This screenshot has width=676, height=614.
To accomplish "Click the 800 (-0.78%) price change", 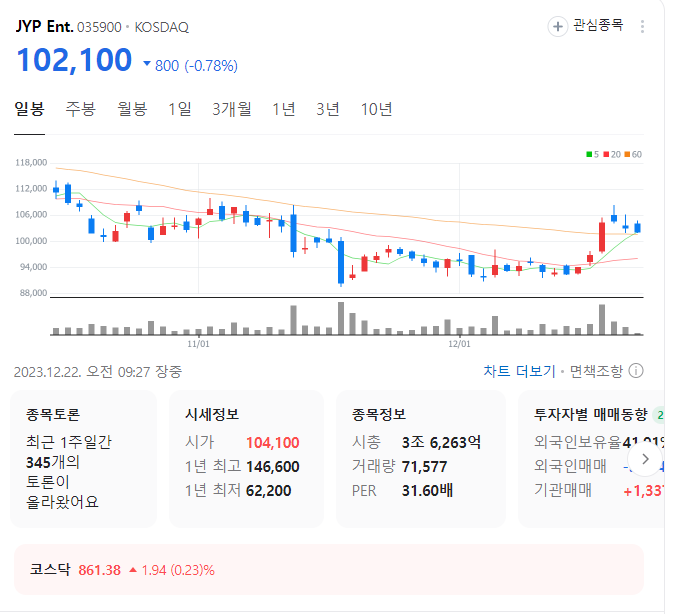I will [x=190, y=66].
